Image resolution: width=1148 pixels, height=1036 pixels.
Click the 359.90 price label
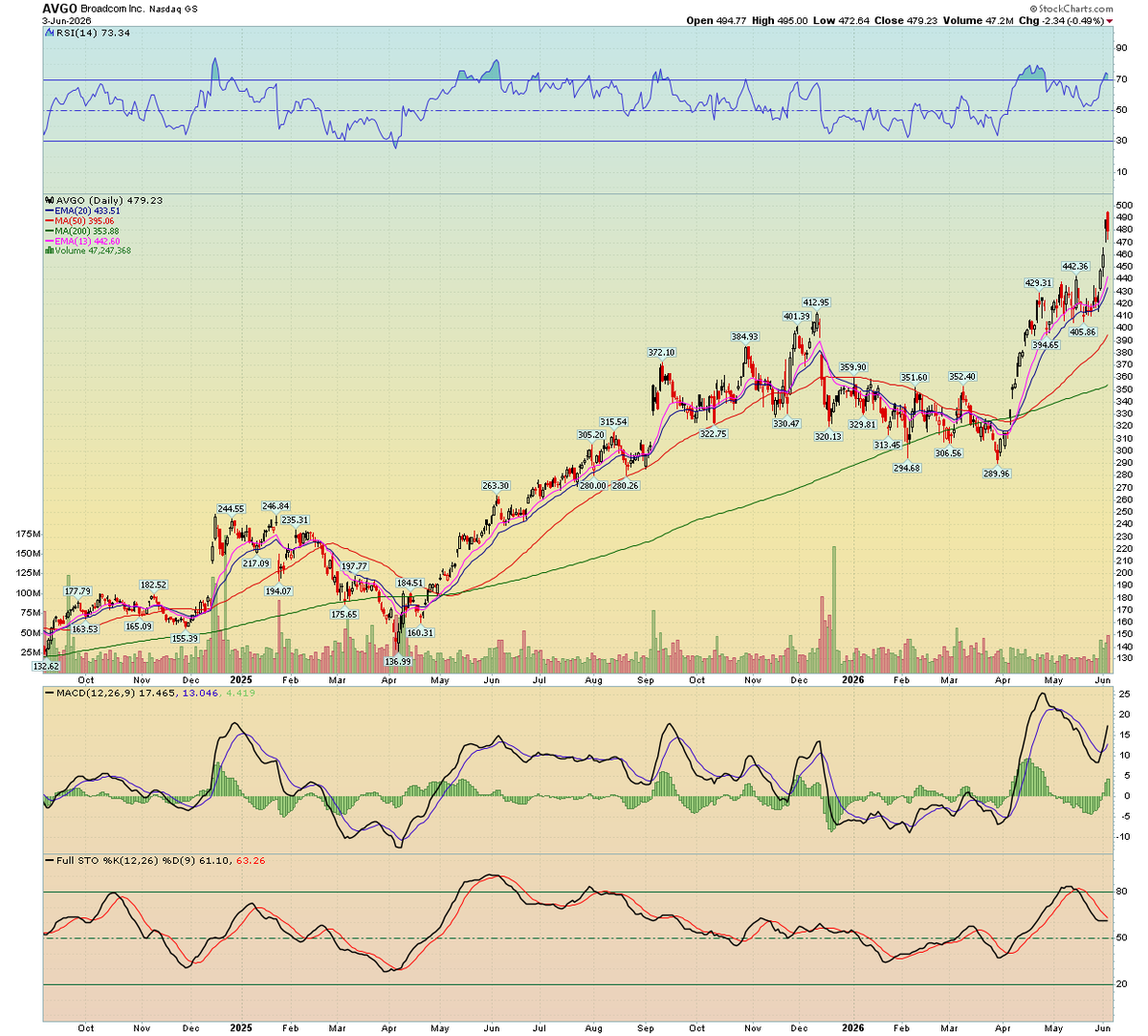pos(852,367)
